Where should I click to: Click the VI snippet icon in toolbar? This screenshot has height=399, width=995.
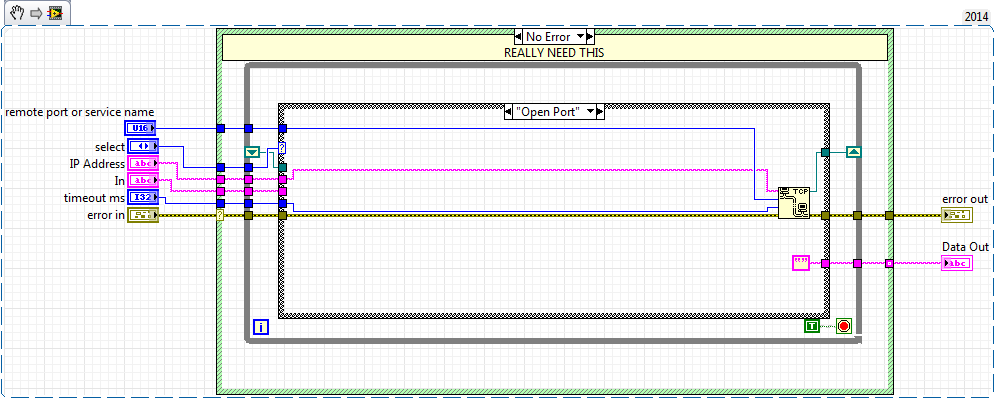55,13
